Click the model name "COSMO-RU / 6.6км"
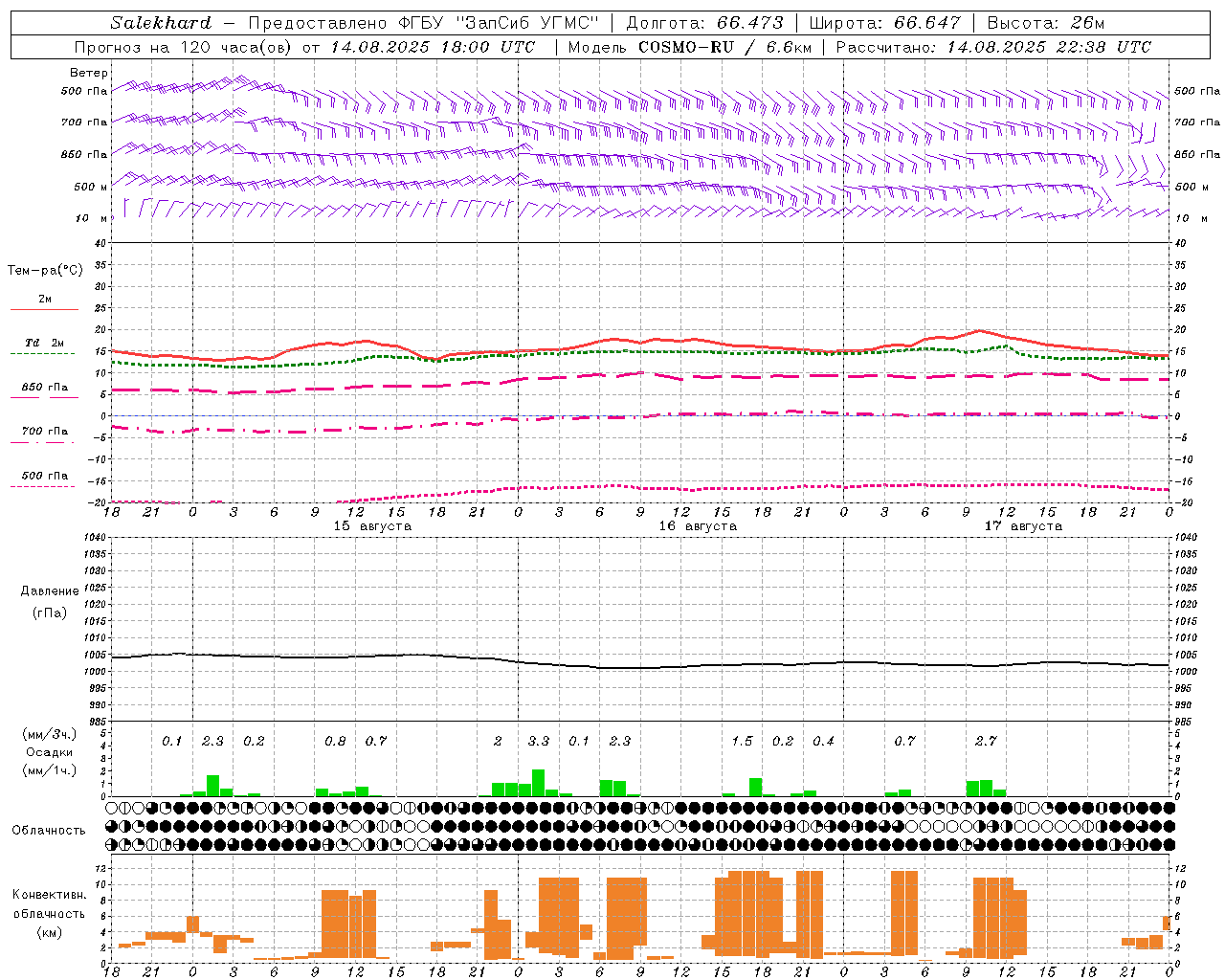 pos(724,47)
